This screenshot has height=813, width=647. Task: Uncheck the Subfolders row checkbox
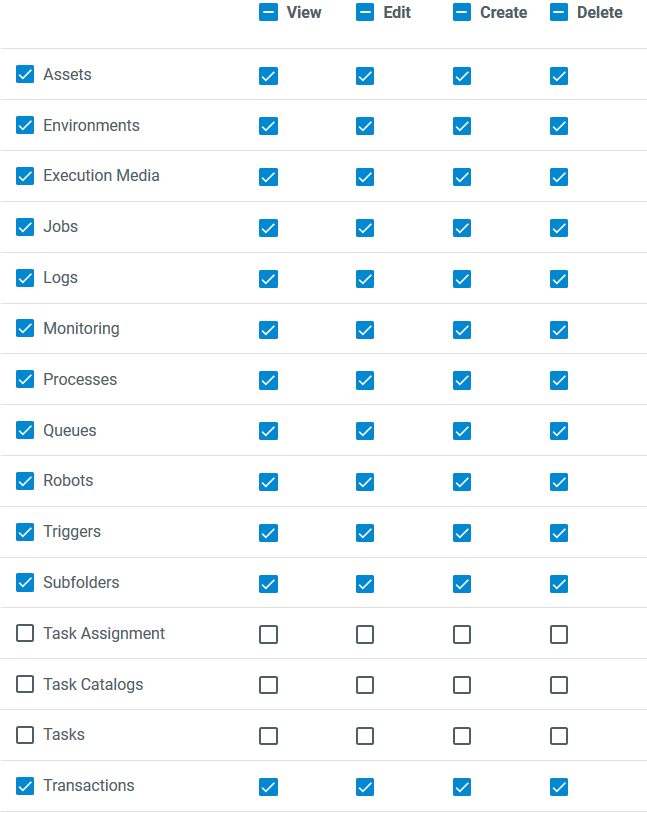point(25,583)
